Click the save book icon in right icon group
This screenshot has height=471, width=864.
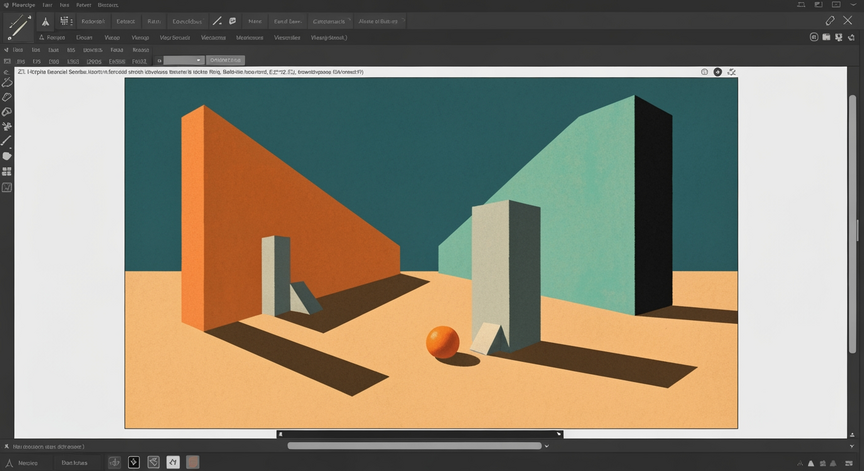pos(826,37)
